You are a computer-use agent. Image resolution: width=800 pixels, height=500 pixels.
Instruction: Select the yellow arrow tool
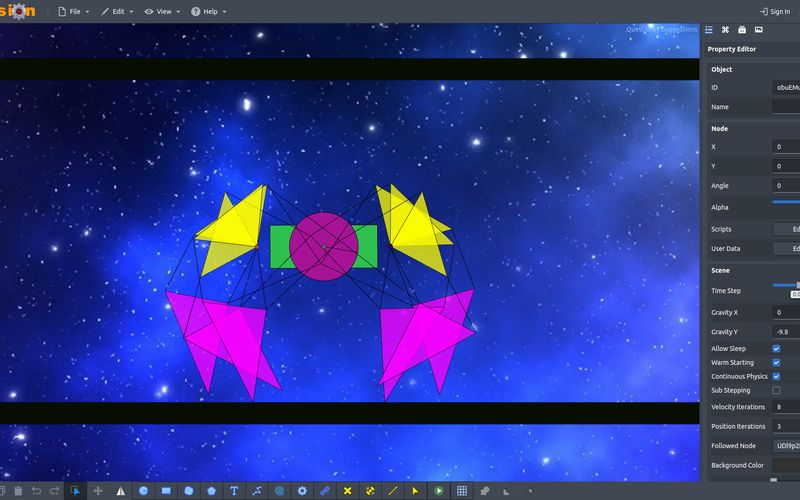[x=415, y=491]
